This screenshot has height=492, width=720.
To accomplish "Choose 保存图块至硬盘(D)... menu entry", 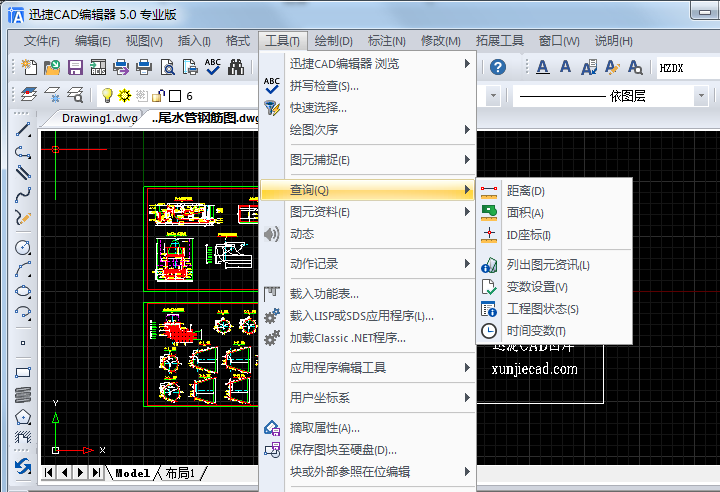I will click(x=367, y=450).
